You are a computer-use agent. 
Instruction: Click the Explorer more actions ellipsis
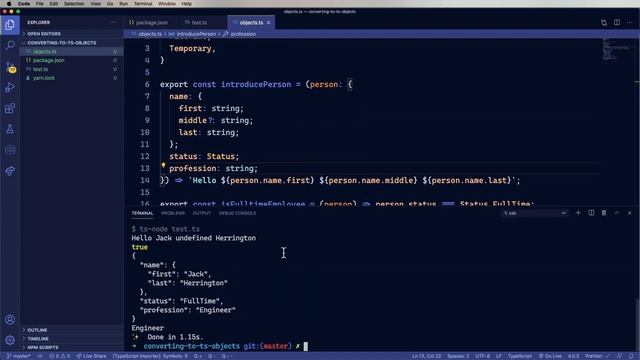coord(113,22)
